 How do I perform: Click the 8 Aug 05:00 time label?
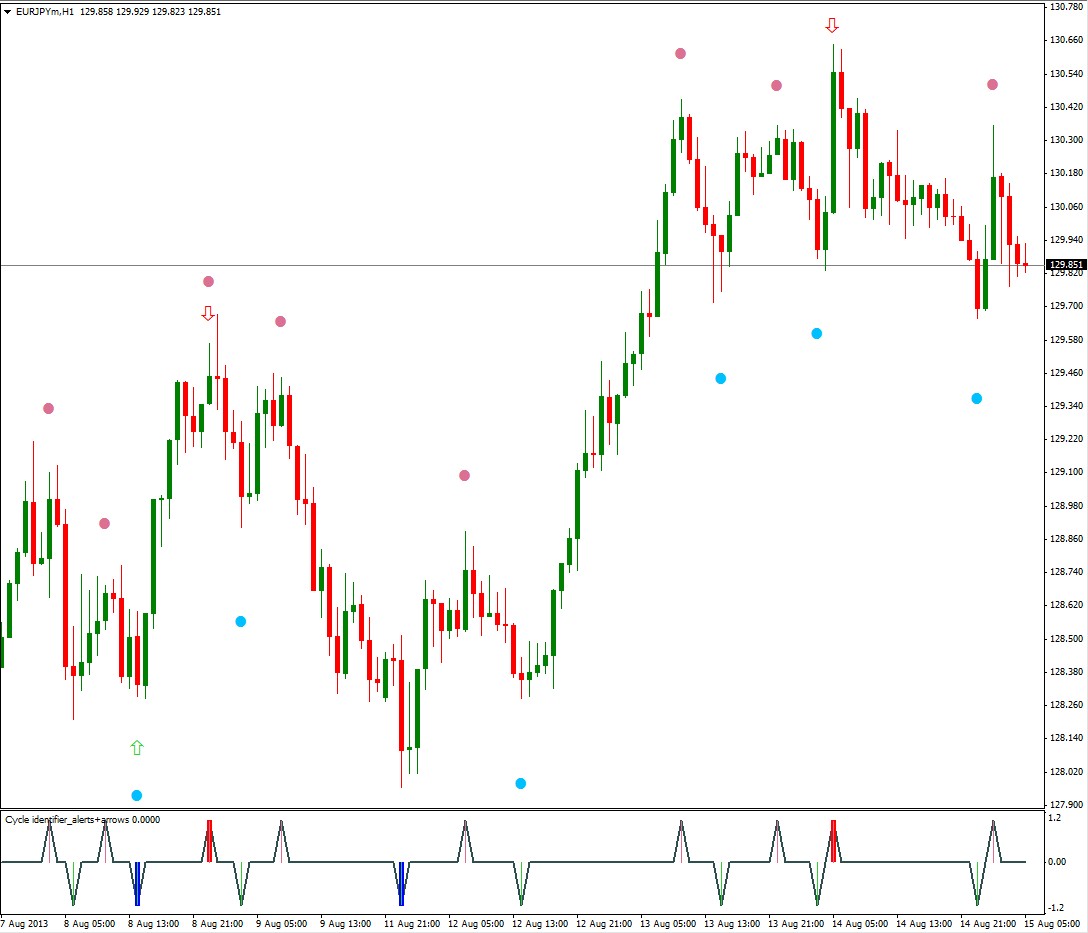tap(90, 924)
